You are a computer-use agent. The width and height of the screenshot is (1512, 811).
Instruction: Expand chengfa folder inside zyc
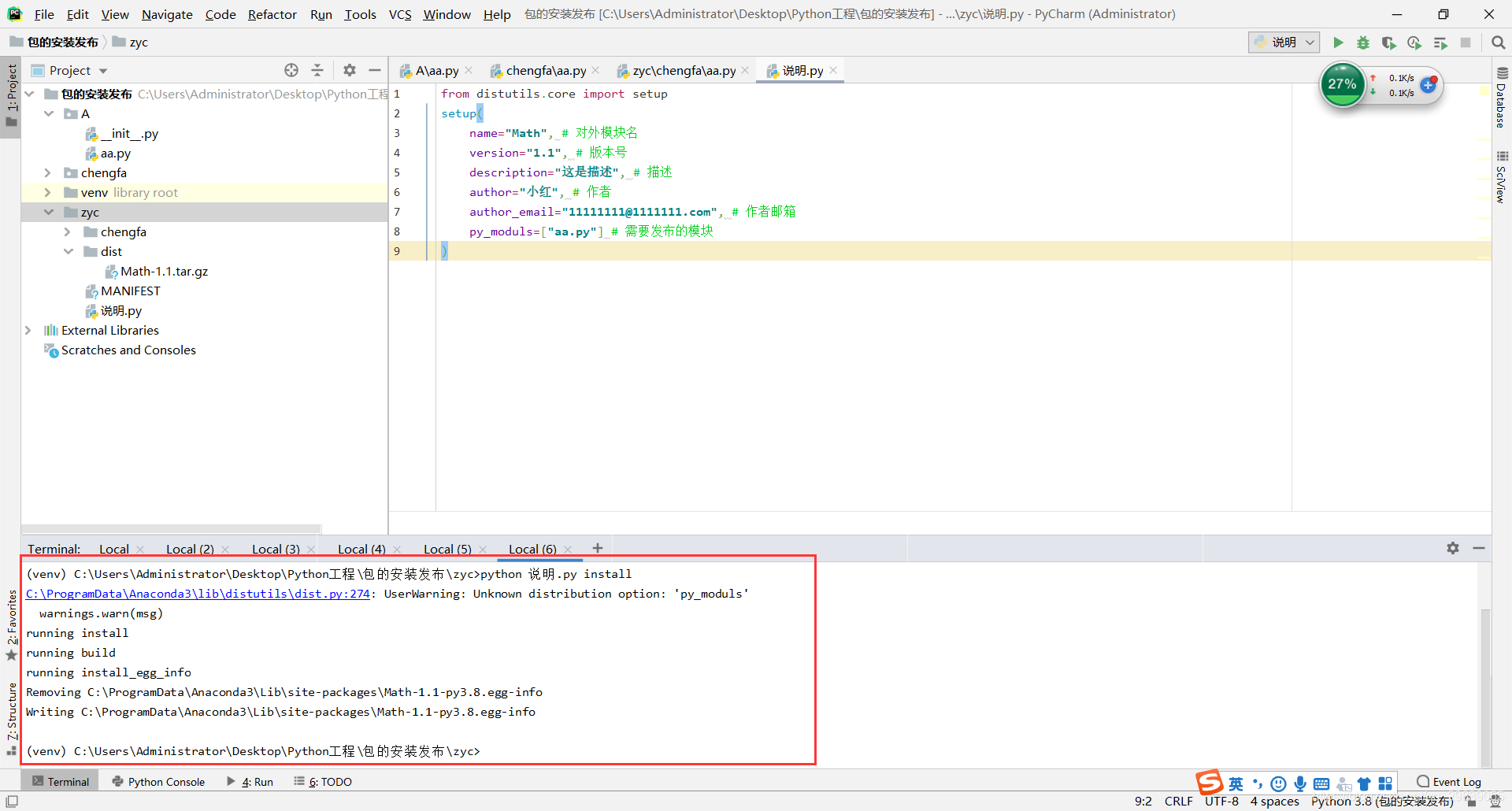[x=69, y=231]
